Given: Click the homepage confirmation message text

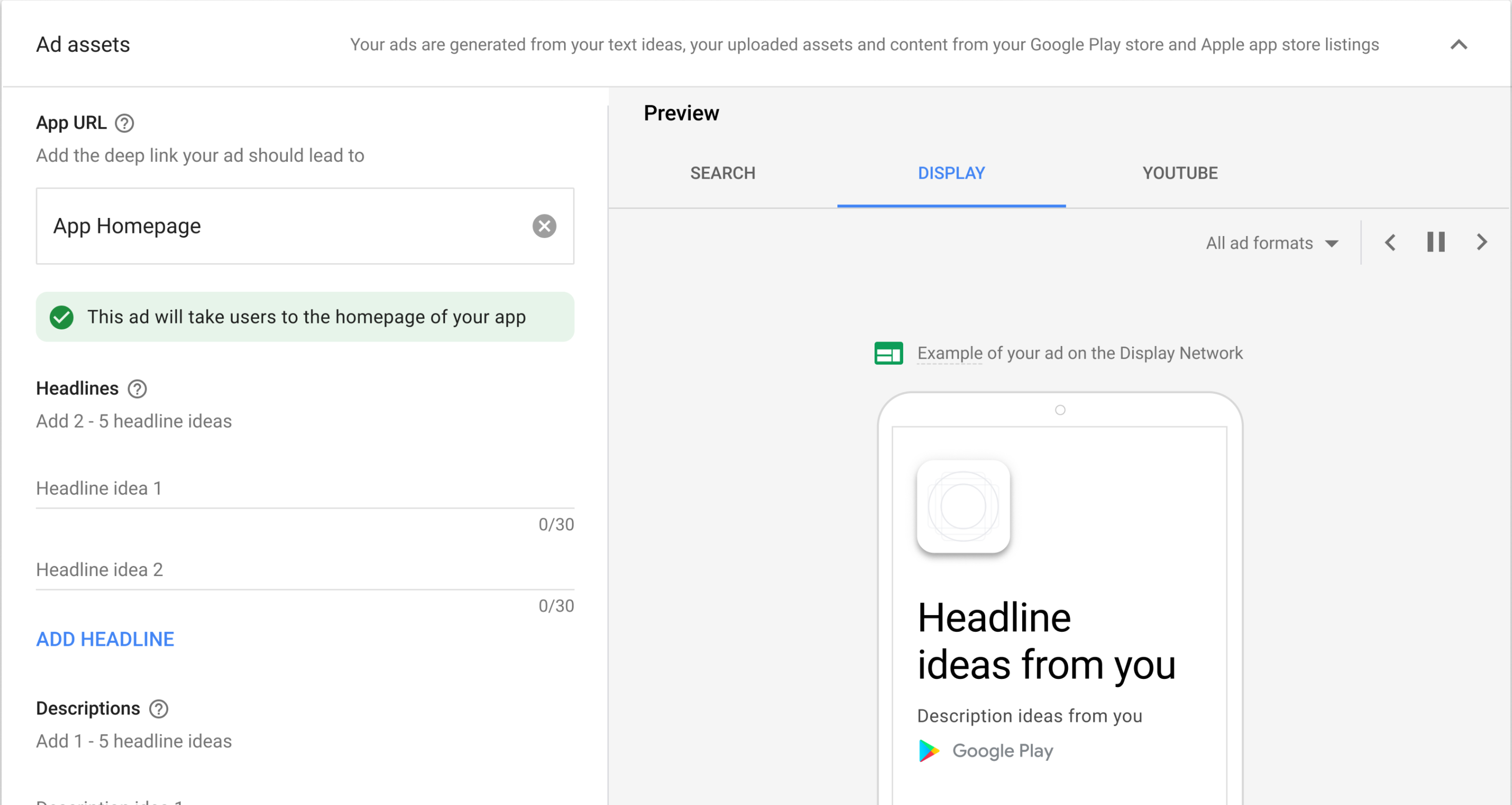Looking at the screenshot, I should (306, 317).
